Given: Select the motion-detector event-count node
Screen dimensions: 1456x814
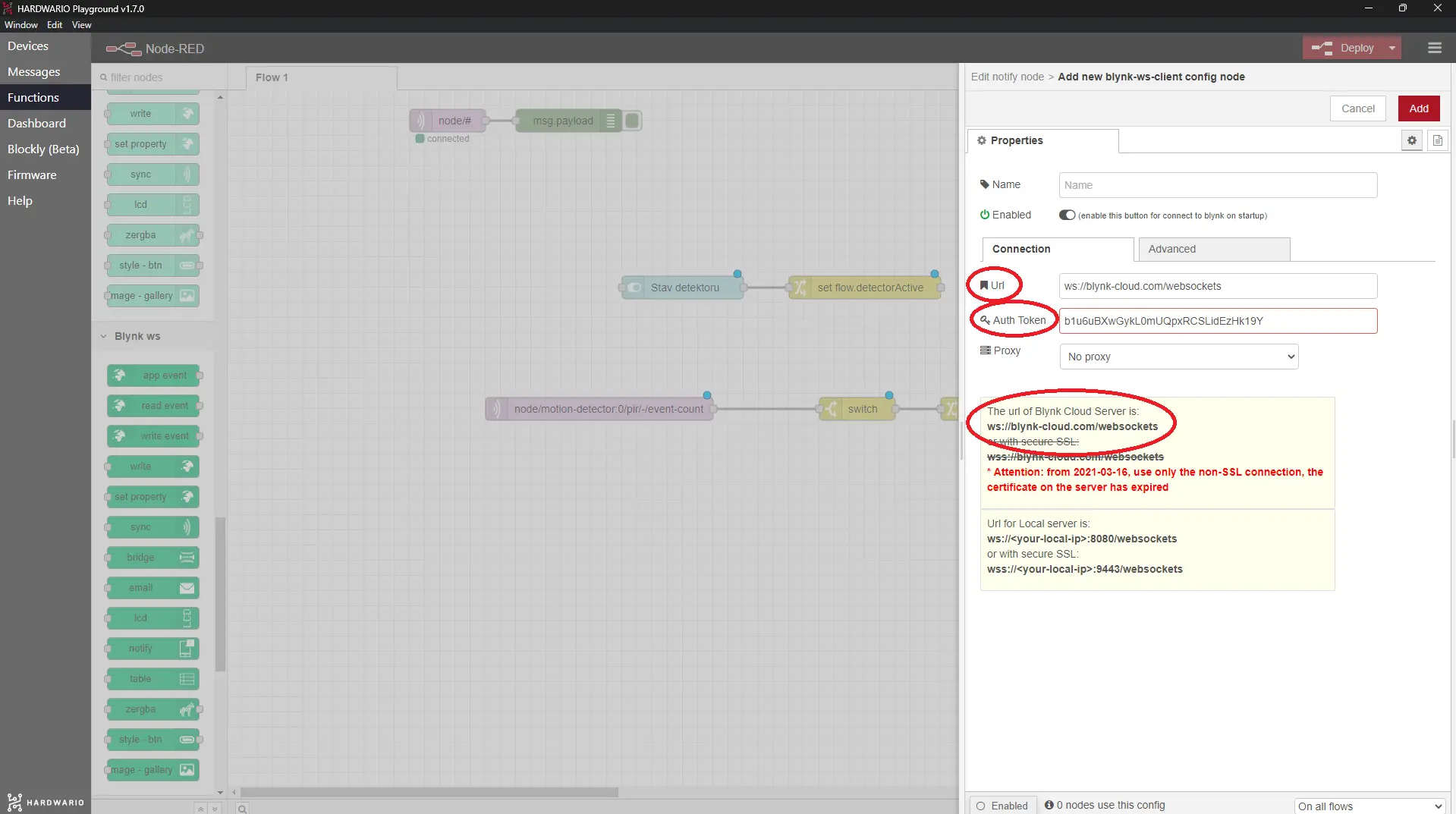Looking at the screenshot, I should tap(599, 409).
